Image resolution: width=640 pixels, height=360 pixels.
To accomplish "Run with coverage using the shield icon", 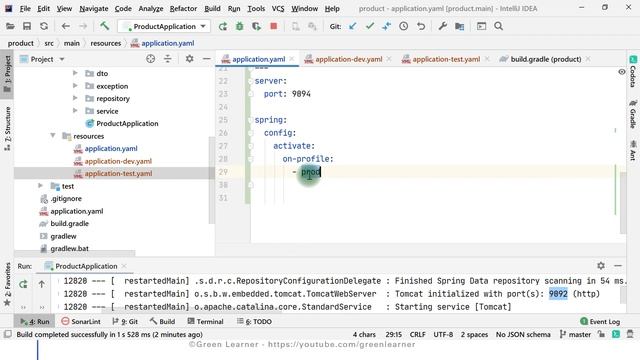I will [256, 27].
